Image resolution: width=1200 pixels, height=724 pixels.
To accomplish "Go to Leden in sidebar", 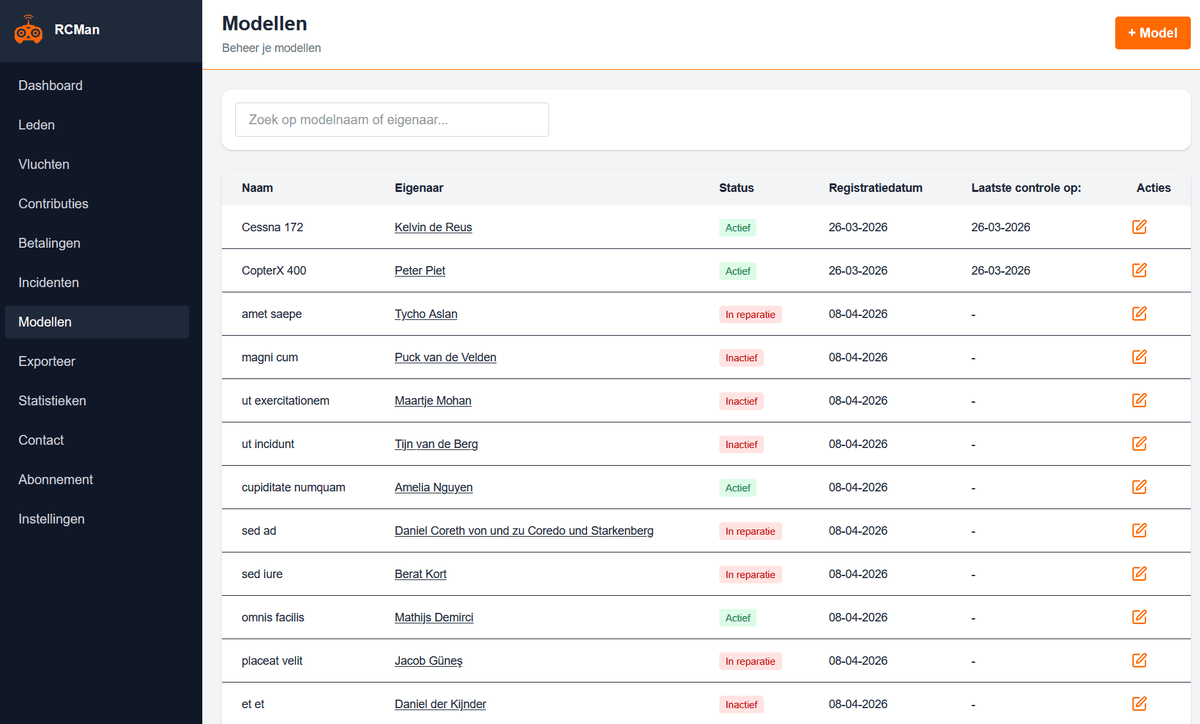I will coord(37,125).
